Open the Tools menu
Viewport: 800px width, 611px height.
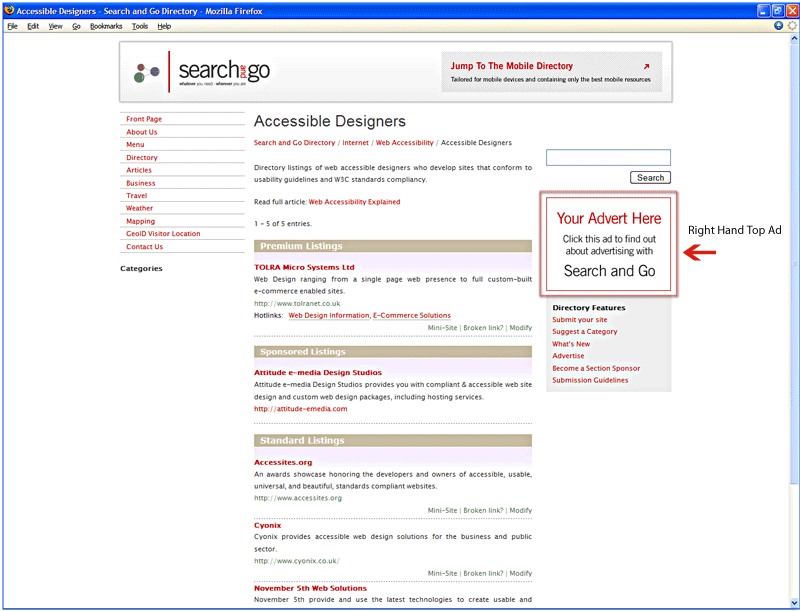pos(140,26)
